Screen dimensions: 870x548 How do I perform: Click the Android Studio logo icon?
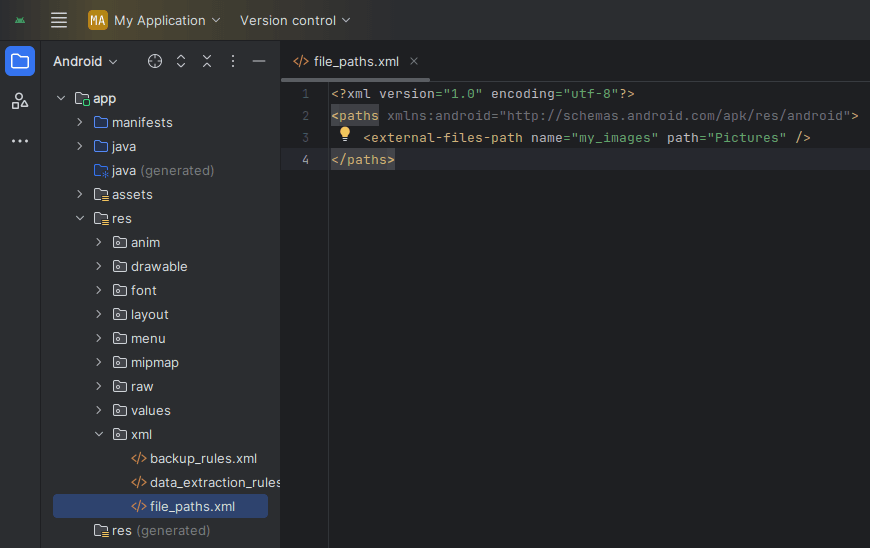[20, 21]
